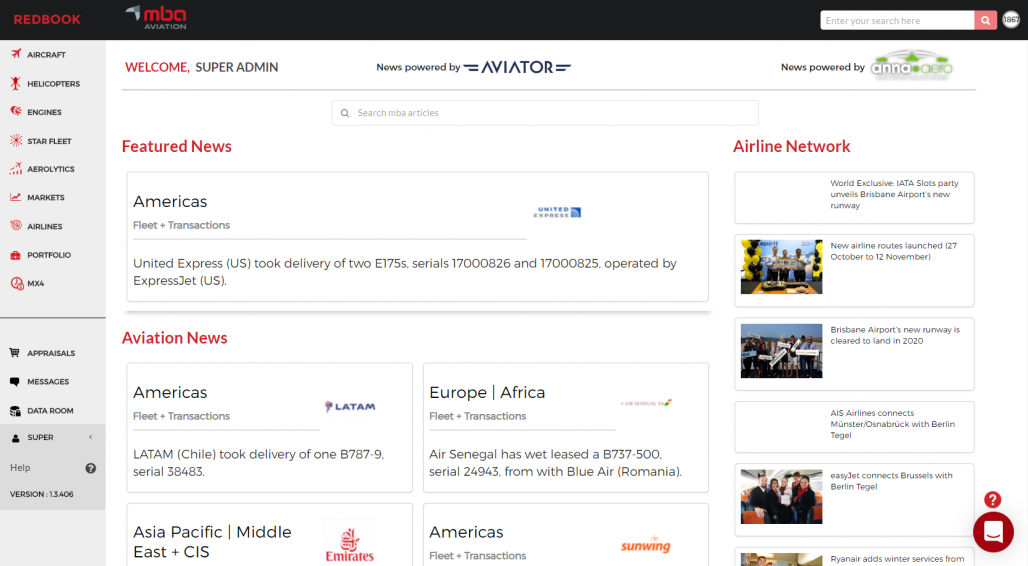This screenshot has height=566, width=1028.
Task: Open the new airline routes thumbnail
Action: 781,267
